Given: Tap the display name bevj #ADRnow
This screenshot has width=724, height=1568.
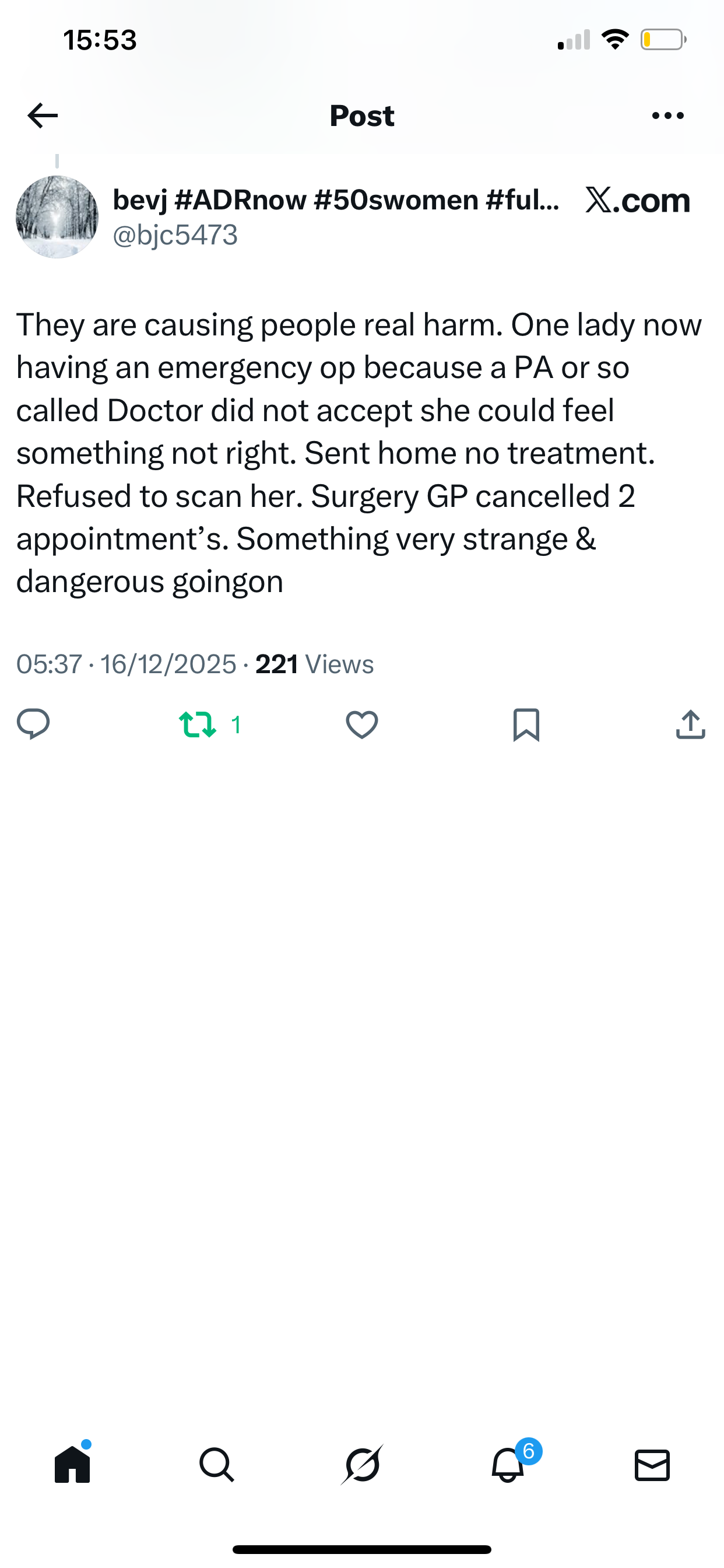Looking at the screenshot, I should pos(336,200).
